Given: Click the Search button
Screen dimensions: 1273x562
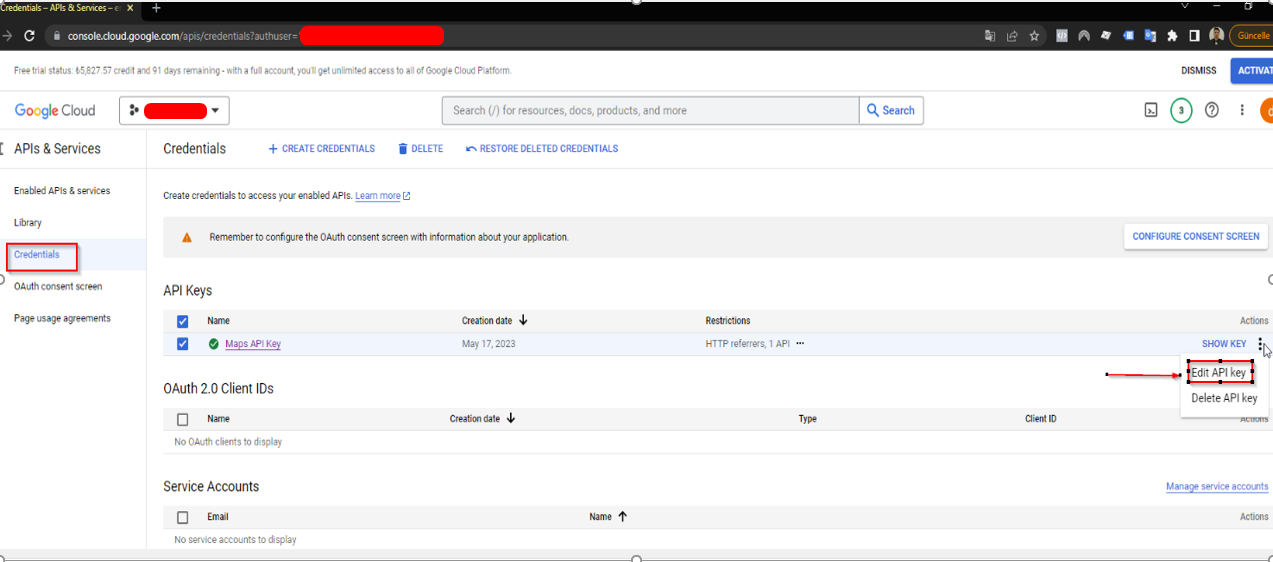Looking at the screenshot, I should click(x=891, y=110).
